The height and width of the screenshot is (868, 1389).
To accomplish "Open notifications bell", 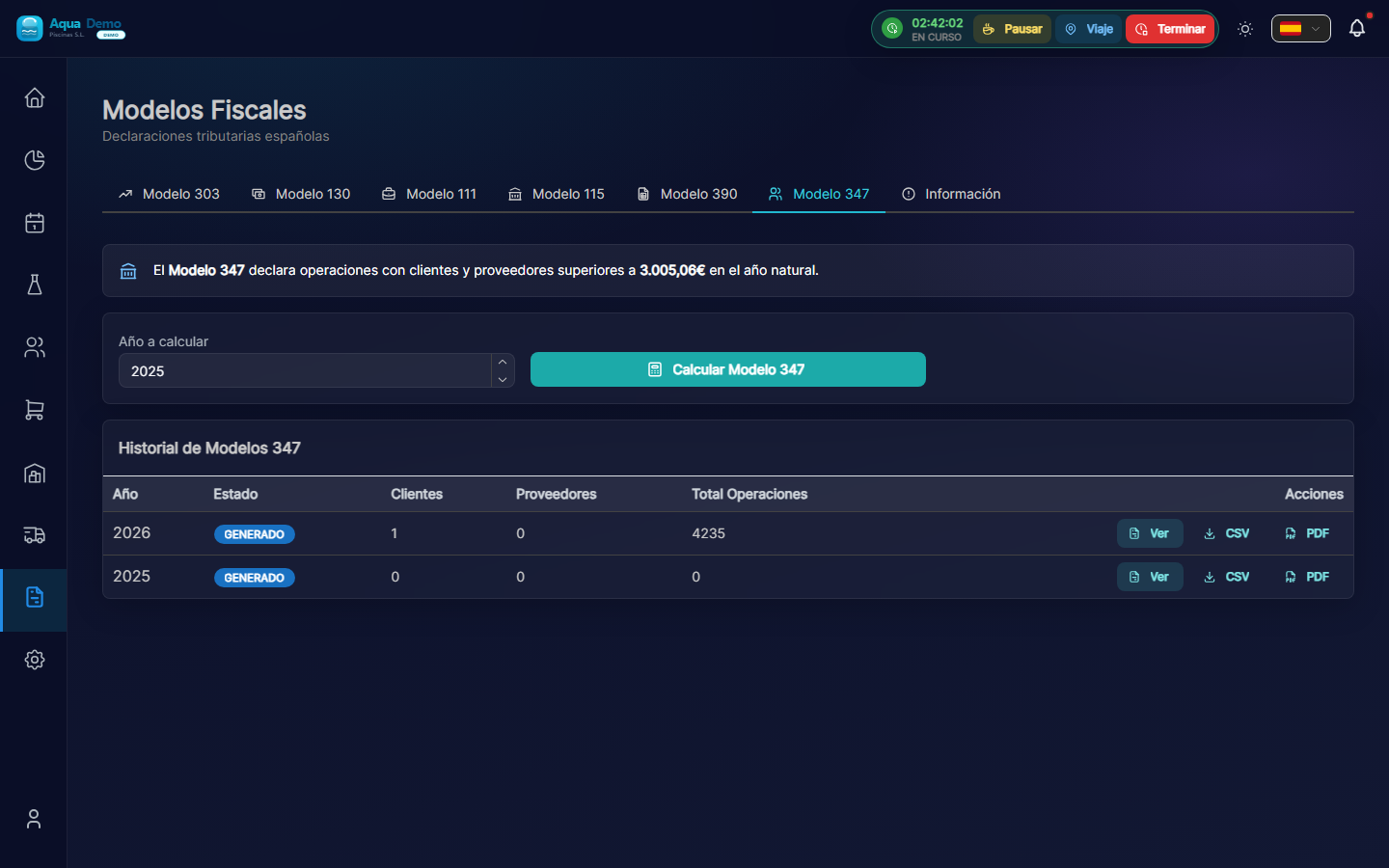I will 1357,29.
